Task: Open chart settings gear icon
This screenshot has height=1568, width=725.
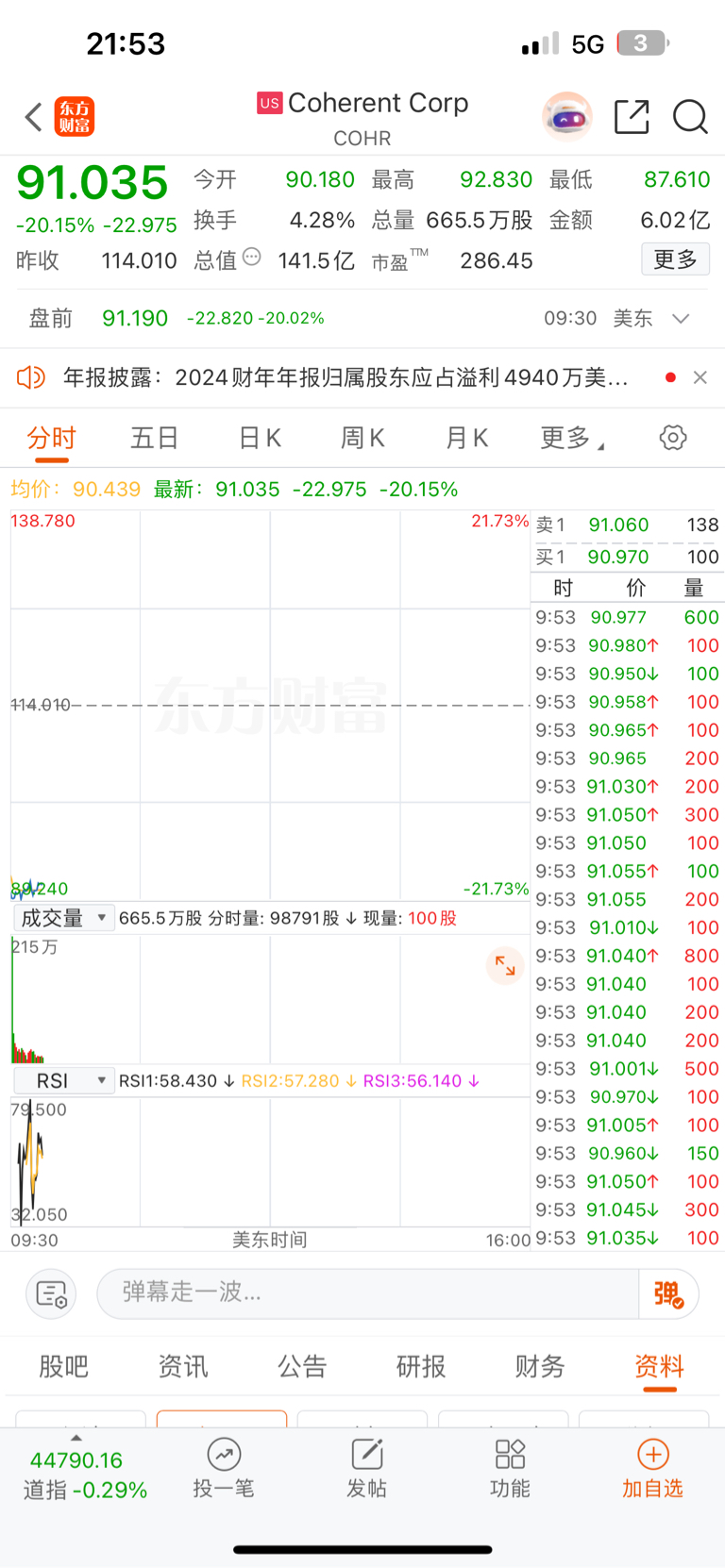Action: (673, 438)
